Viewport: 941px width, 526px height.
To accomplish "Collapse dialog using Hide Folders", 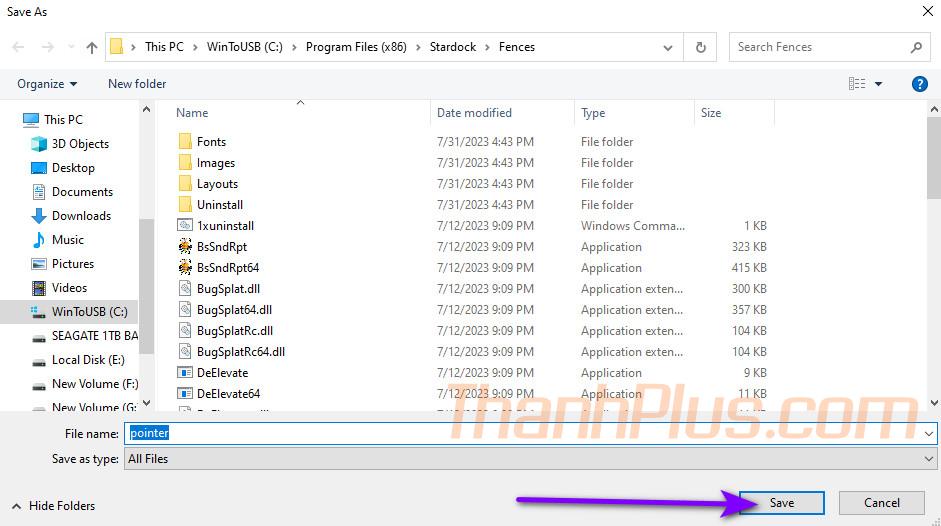I will click(x=53, y=506).
